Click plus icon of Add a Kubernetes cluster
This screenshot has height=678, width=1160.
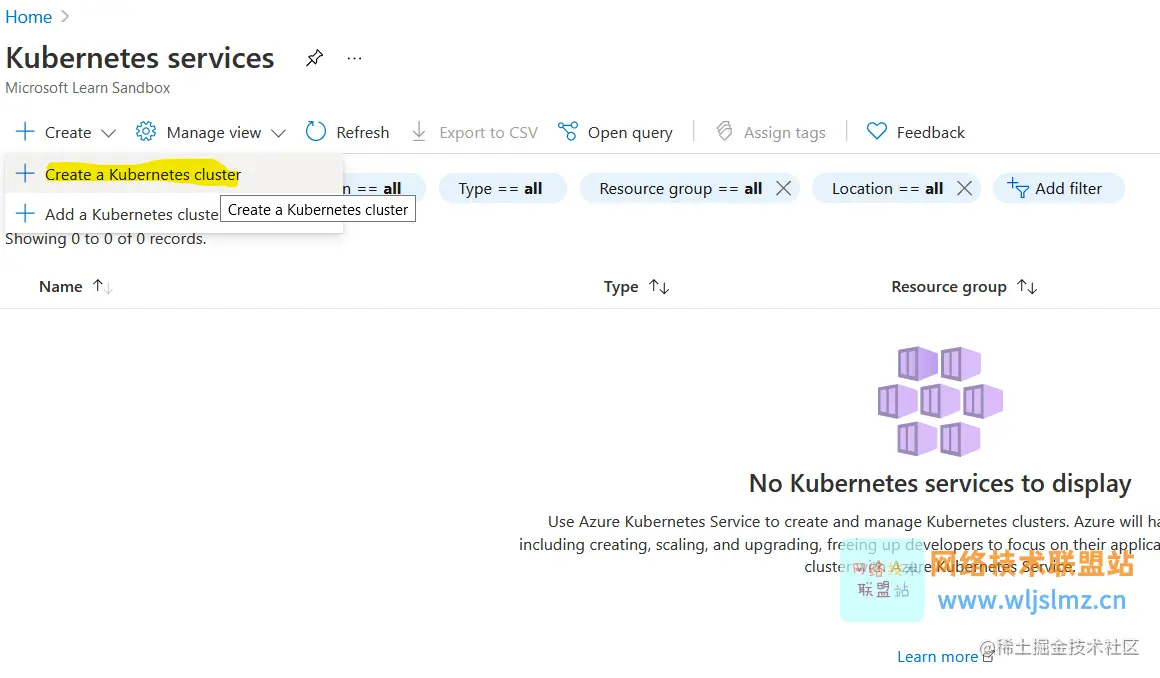pos(25,213)
